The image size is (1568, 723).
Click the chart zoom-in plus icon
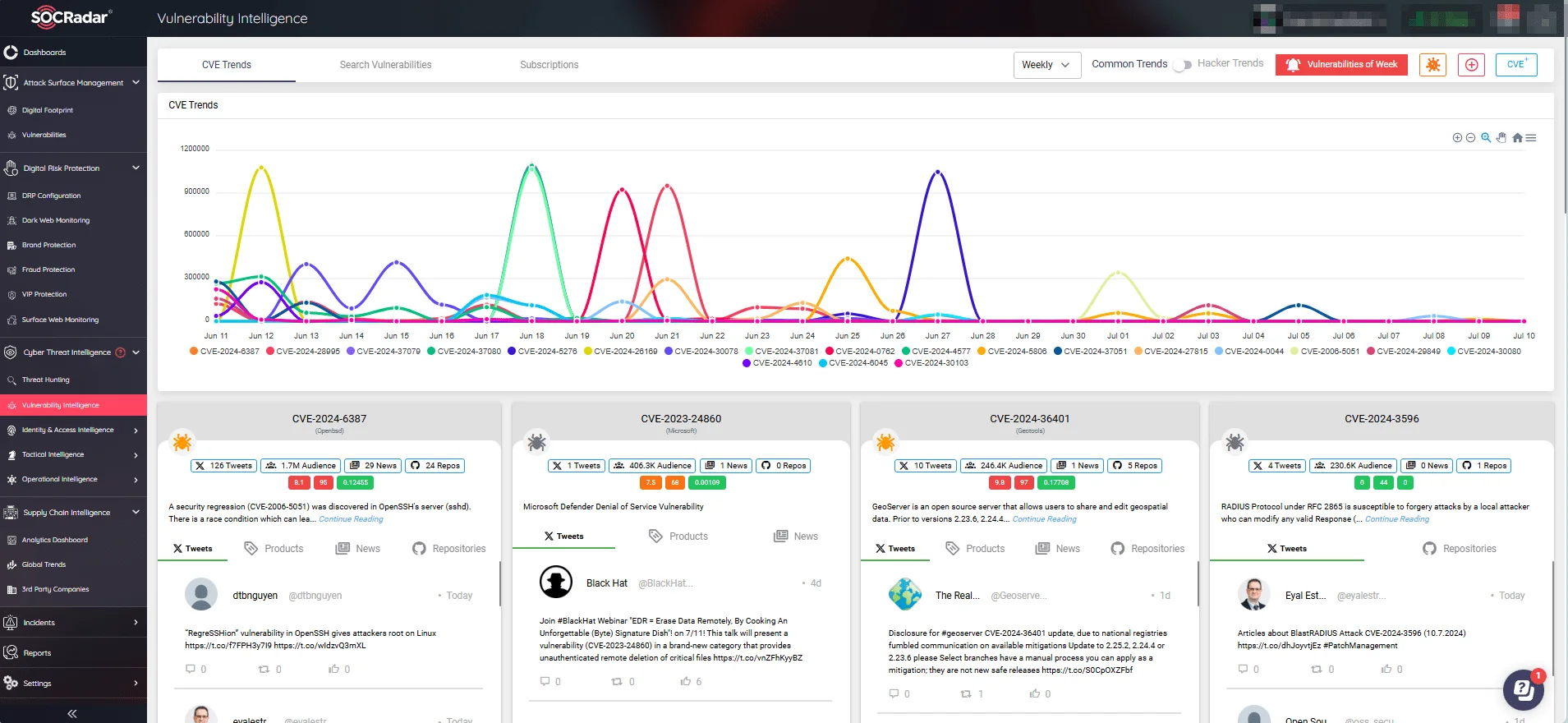click(1457, 138)
